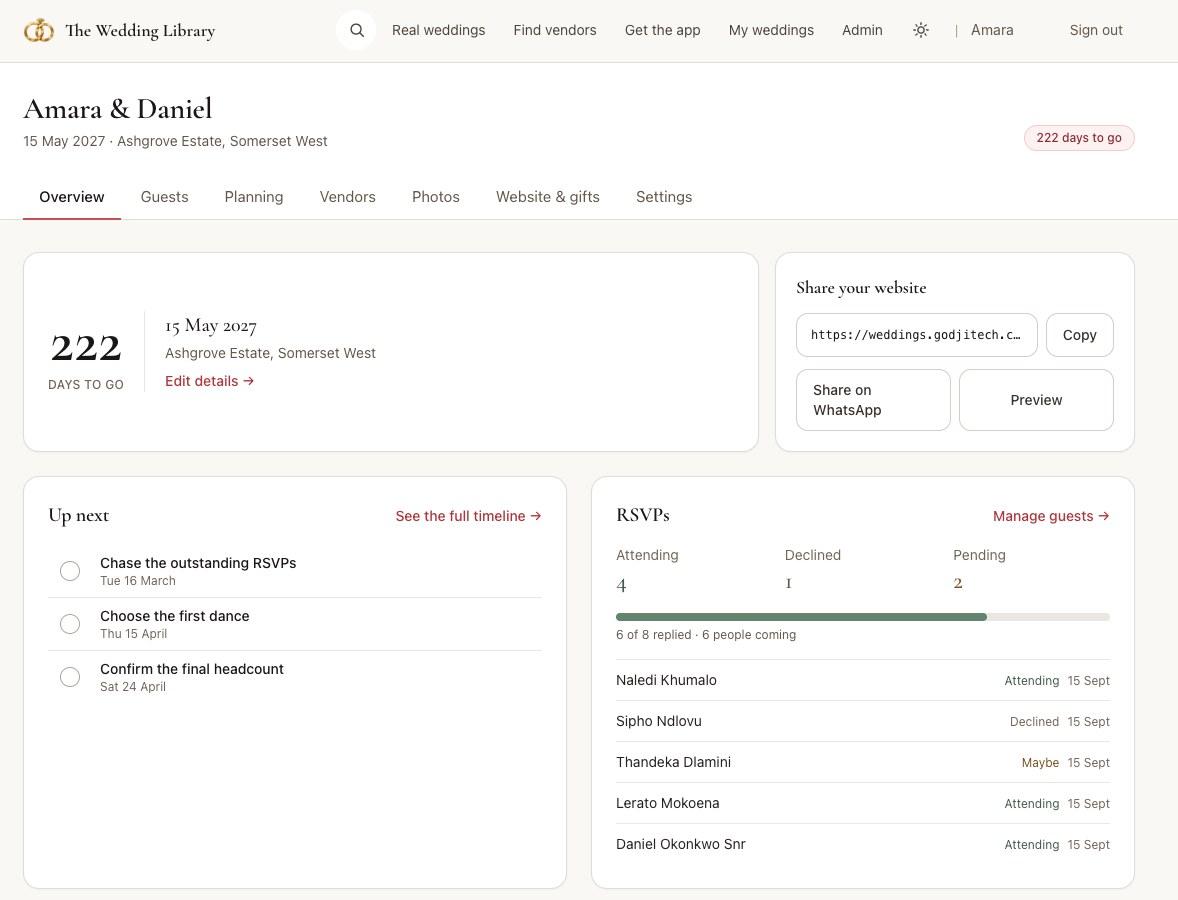Viewport: 1178px width, 900px height.
Task: Click the Pending count label
Action: coord(979,555)
